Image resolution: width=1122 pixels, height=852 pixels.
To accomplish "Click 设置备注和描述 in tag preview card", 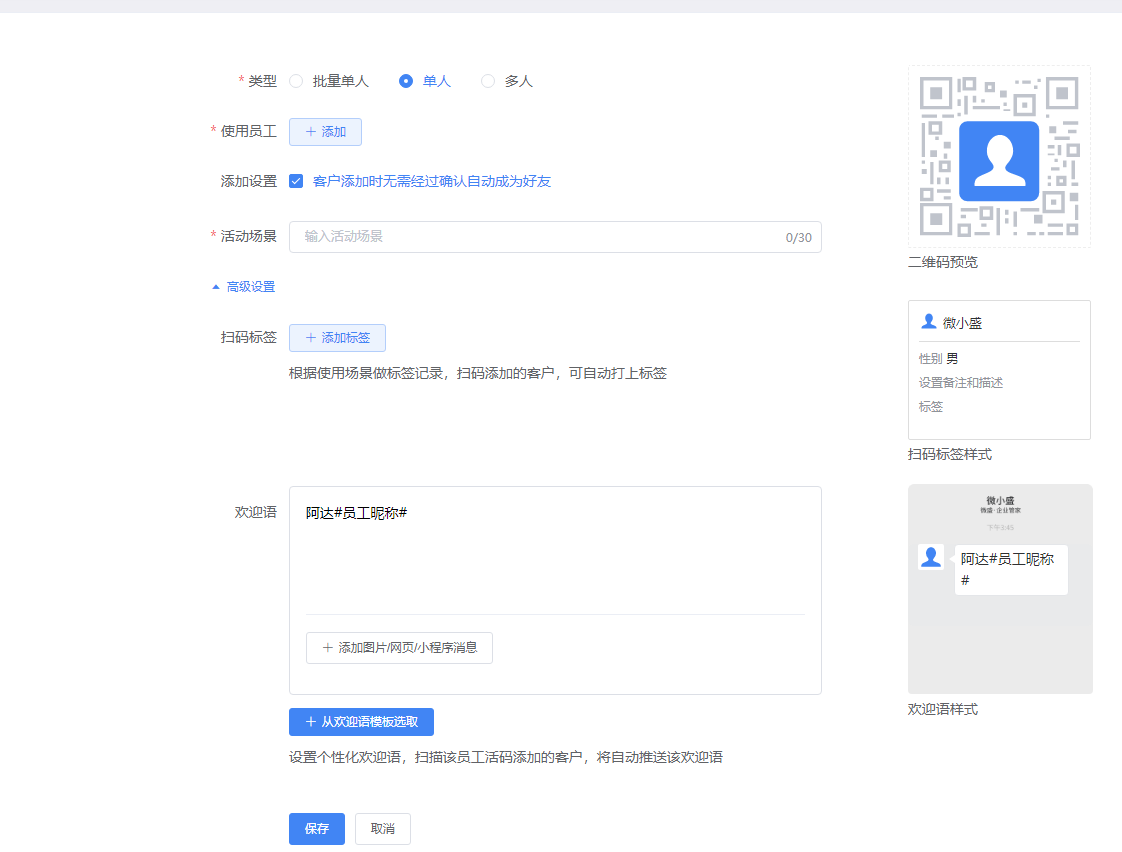I will click(961, 383).
